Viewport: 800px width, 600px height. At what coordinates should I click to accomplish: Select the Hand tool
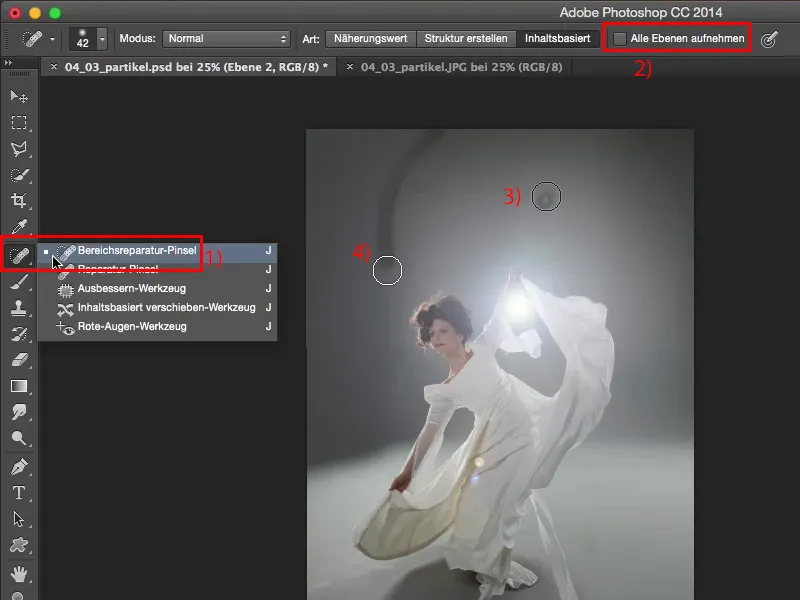pyautogui.click(x=19, y=573)
